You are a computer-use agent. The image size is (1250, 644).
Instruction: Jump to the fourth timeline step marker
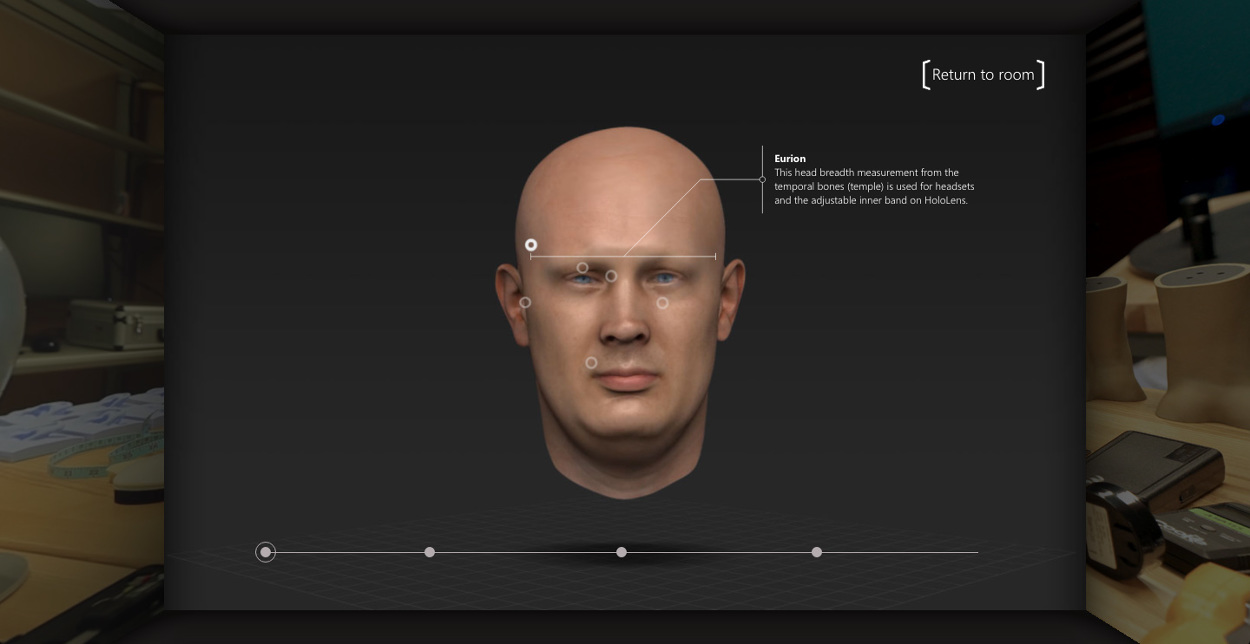(817, 552)
